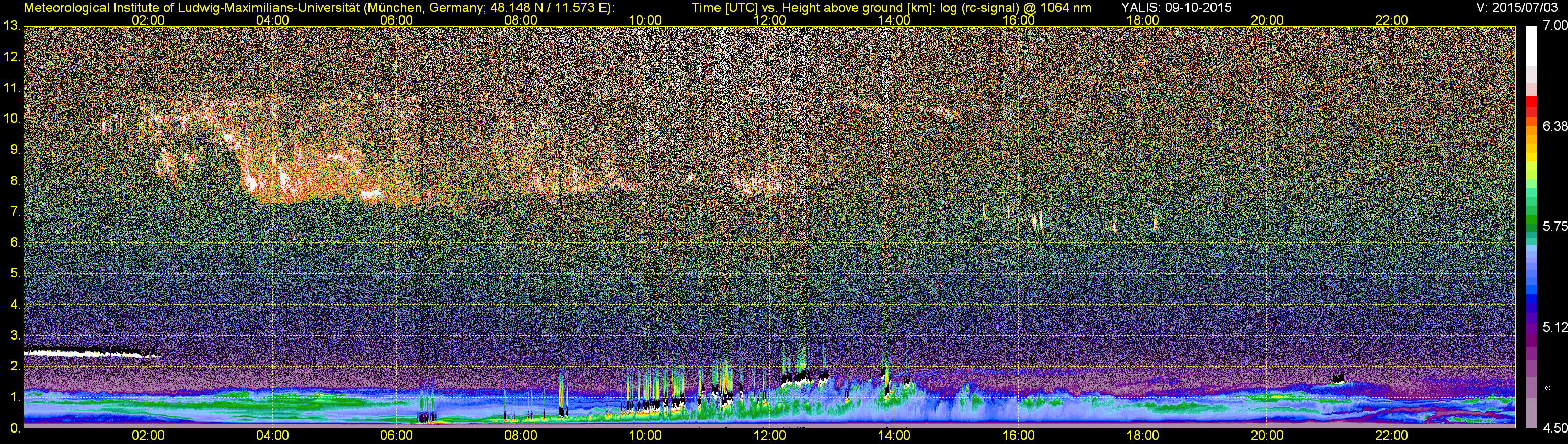Click the 14:00 label on upper time axis
This screenshot has height=444, width=1568.
894,20
